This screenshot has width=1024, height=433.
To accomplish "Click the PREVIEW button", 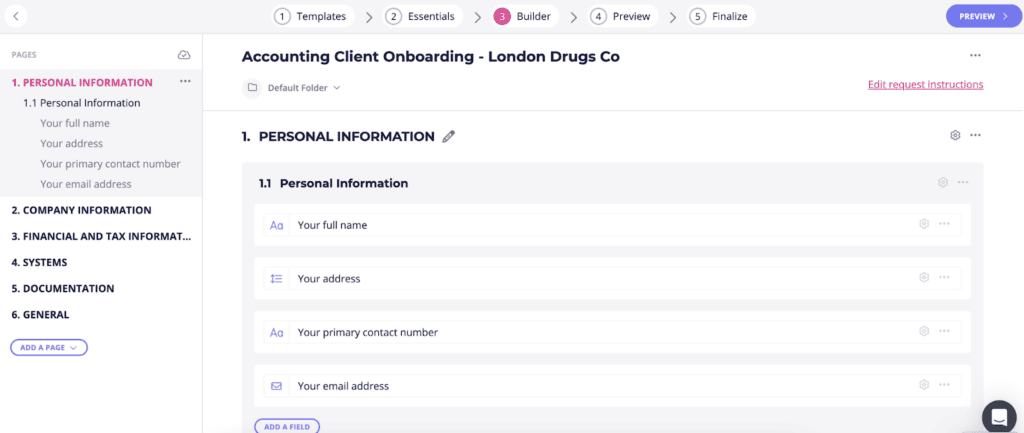I will (x=982, y=16).
